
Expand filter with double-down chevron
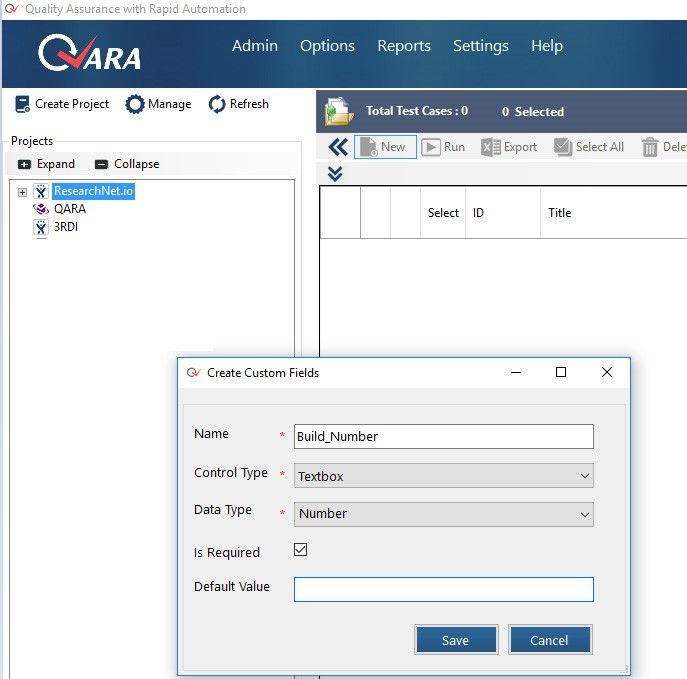coord(335,174)
